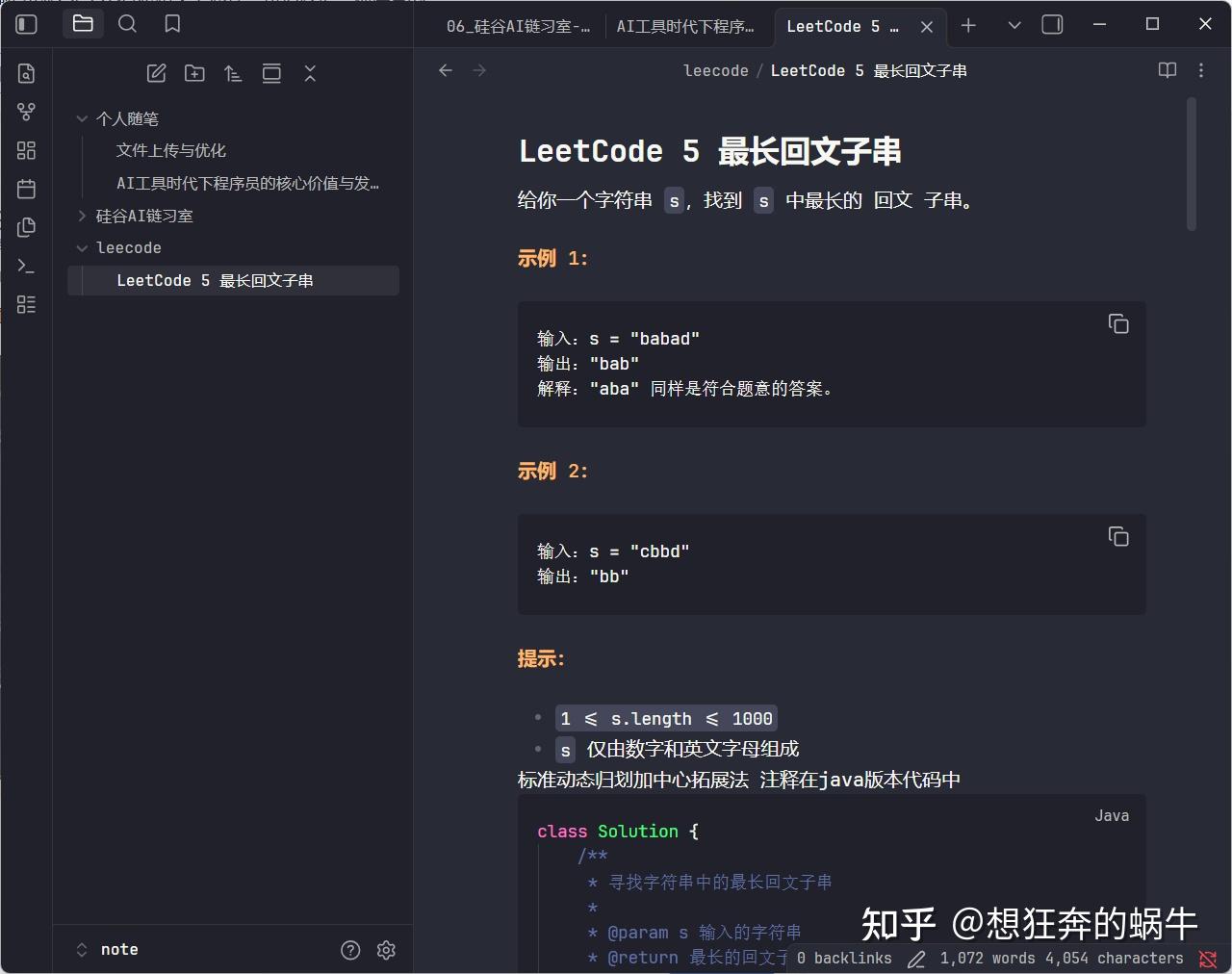Navigate forward with the right arrow
Image resolution: width=1232 pixels, height=974 pixels.
[479, 70]
